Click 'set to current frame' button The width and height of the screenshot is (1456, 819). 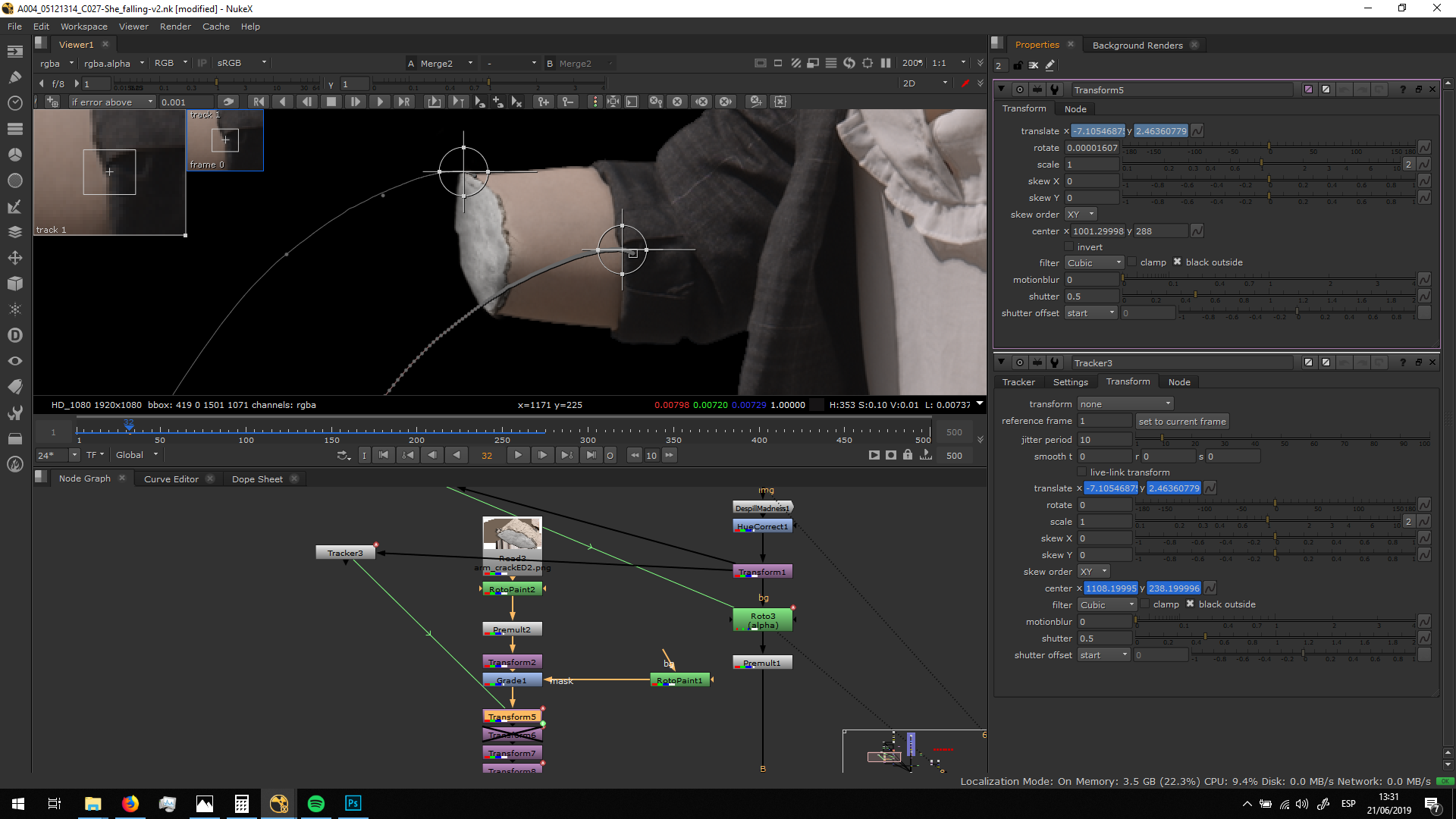coord(1181,422)
